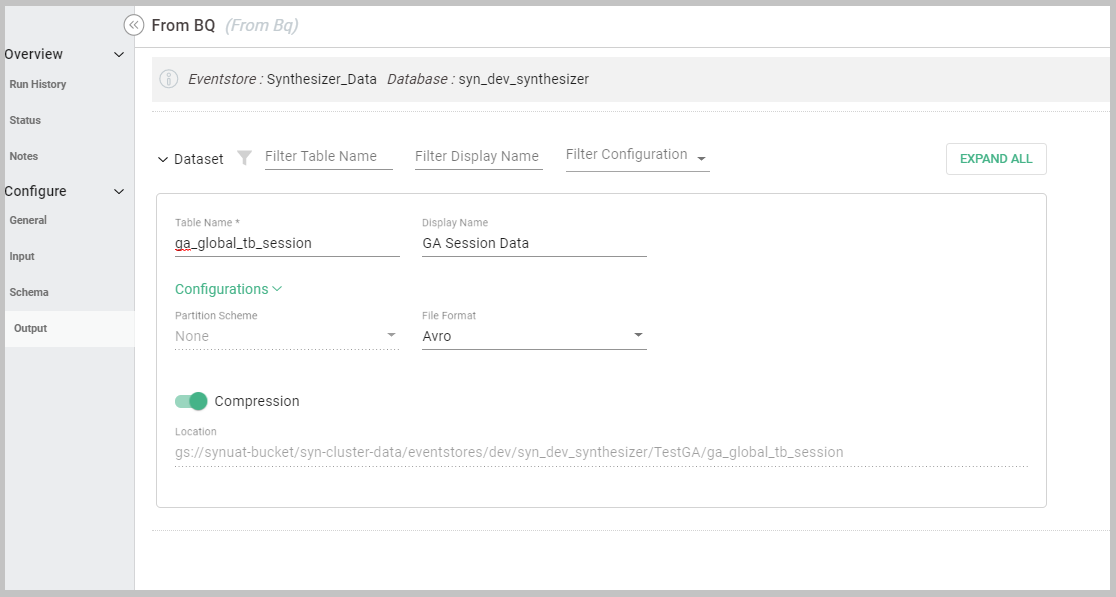The height and width of the screenshot is (597, 1116).
Task: Open Run History page
Action: (x=38, y=85)
